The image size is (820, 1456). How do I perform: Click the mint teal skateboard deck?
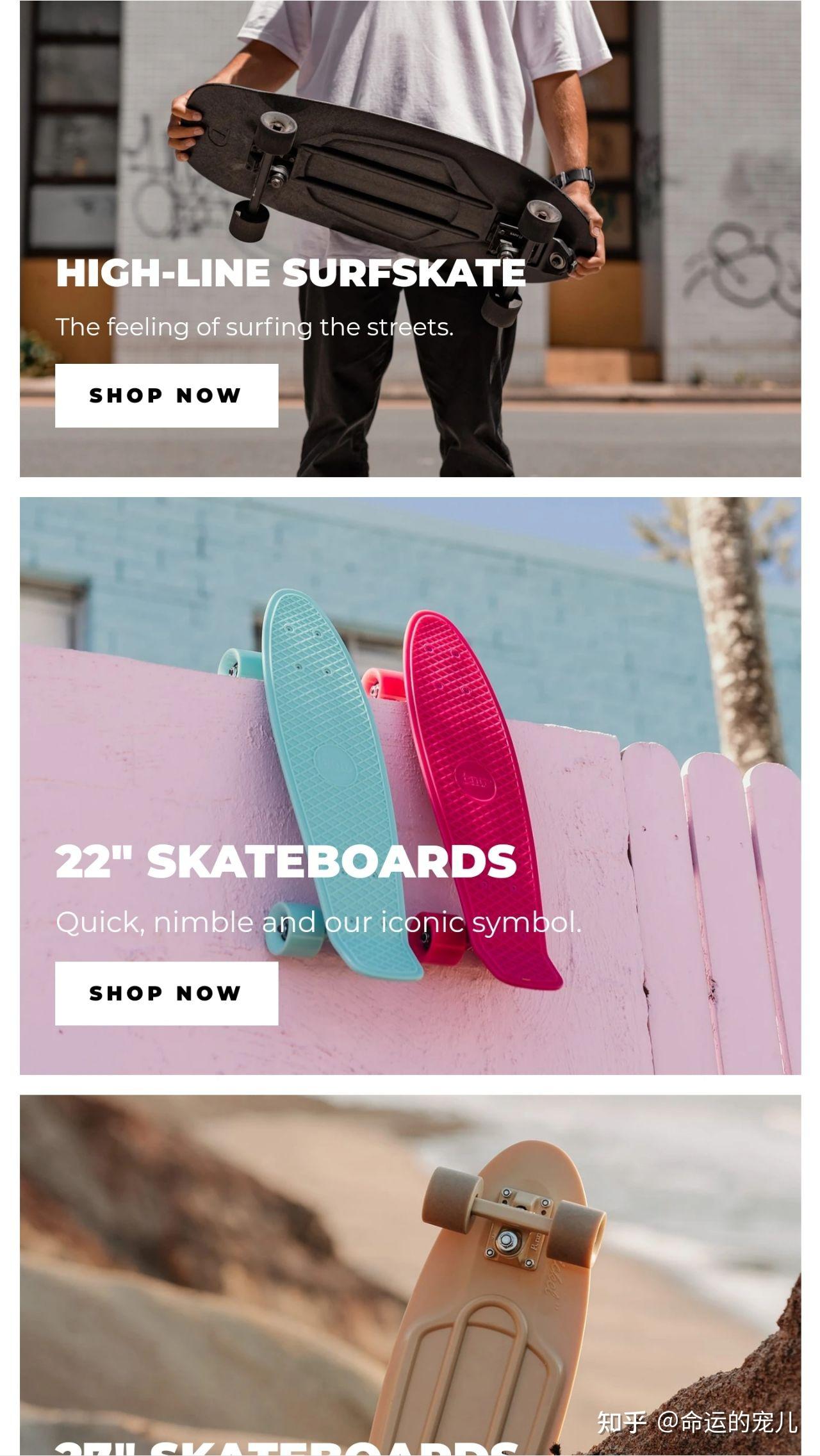(x=333, y=769)
